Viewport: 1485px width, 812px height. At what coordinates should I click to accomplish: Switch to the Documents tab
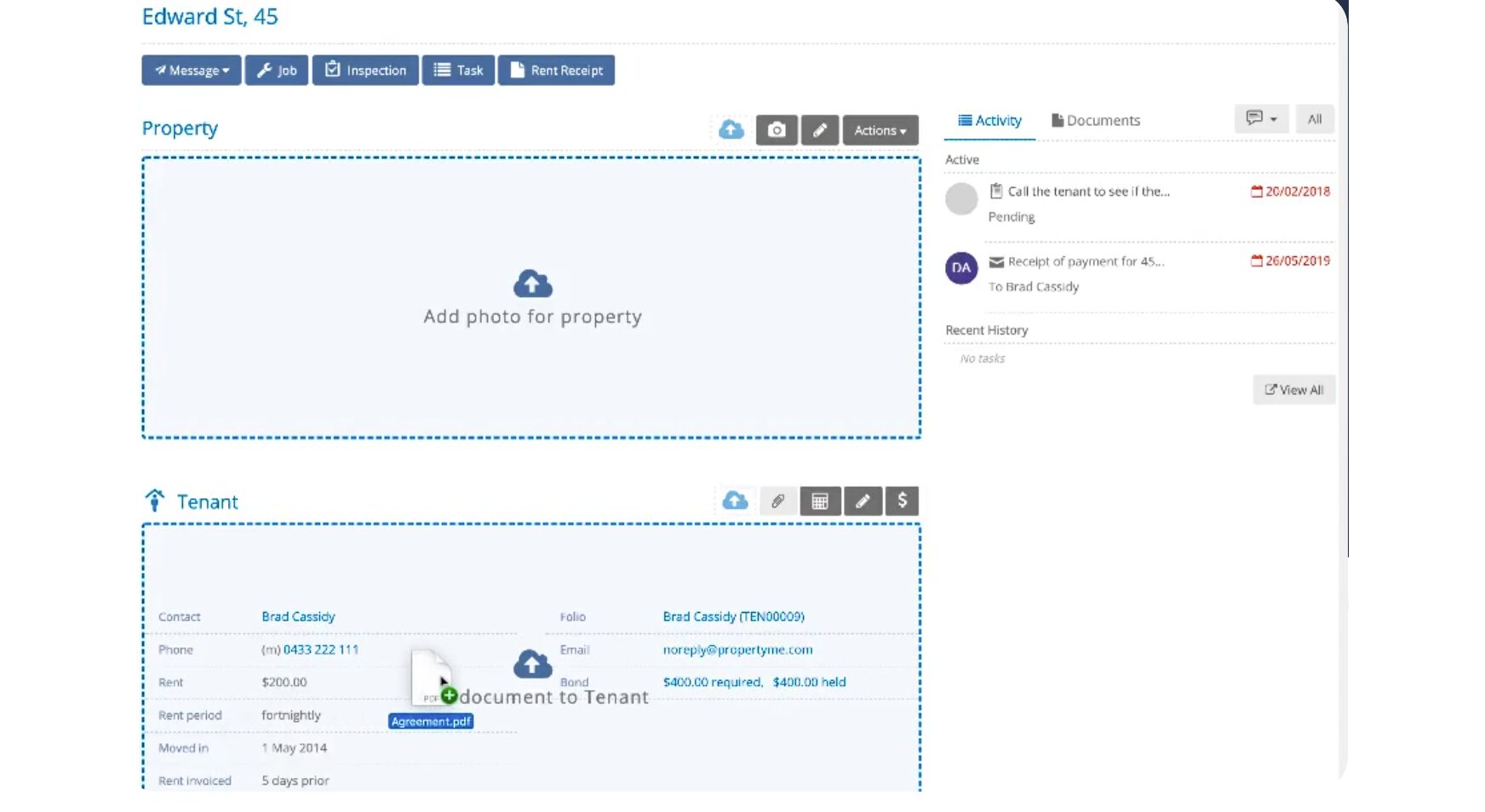click(1096, 121)
